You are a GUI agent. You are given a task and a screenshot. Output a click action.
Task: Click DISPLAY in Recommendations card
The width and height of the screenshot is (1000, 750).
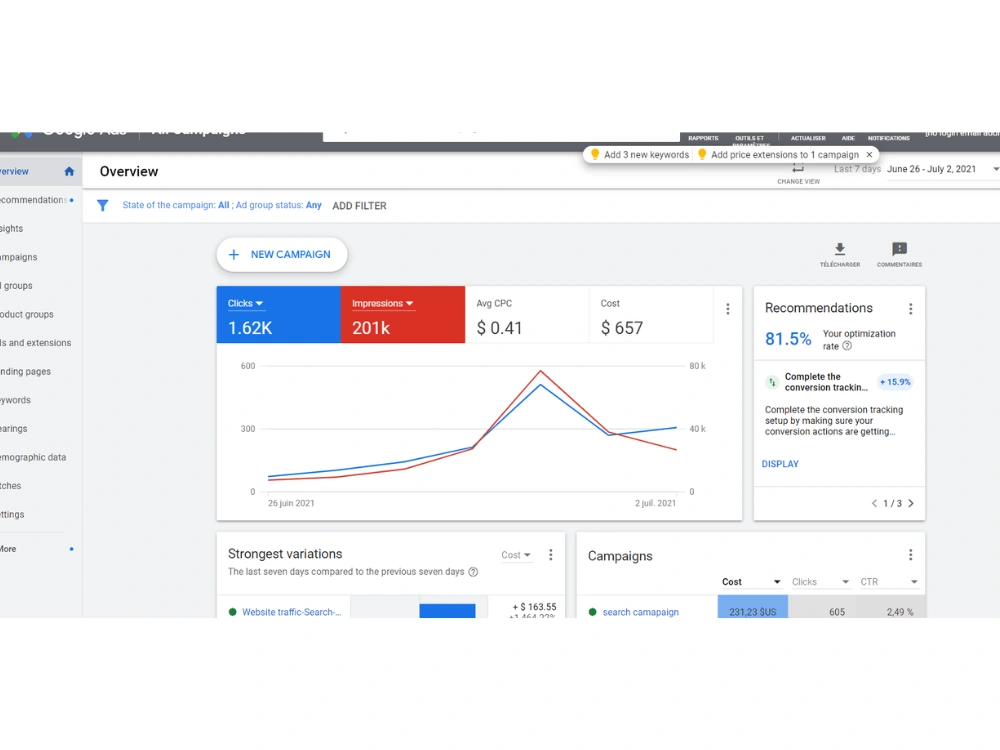click(780, 464)
